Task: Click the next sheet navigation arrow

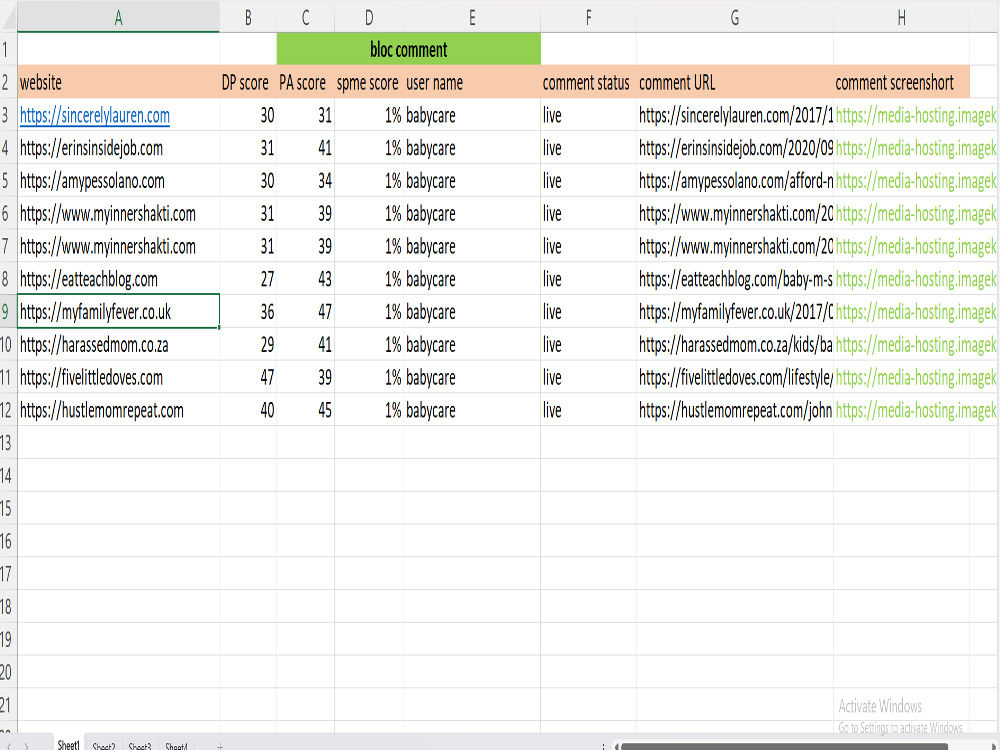Action: click(x=26, y=746)
